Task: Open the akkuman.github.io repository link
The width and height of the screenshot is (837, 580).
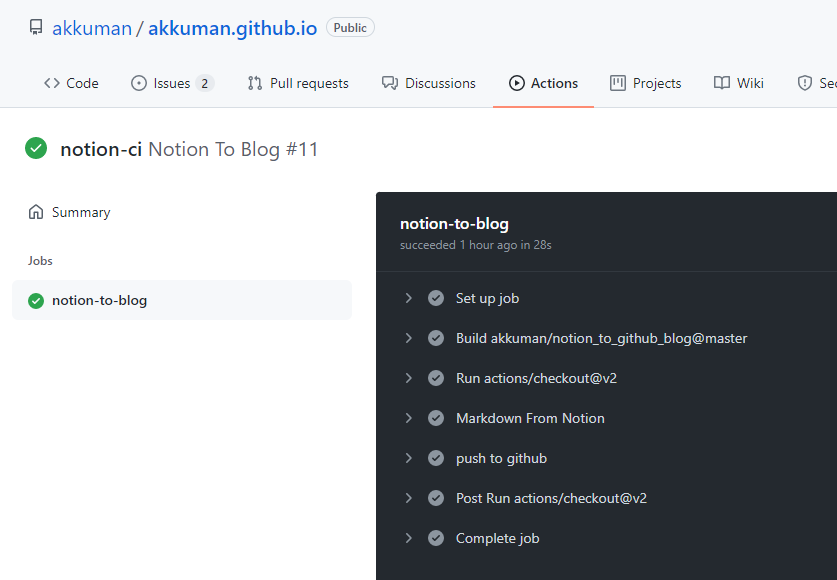Action: click(x=232, y=28)
